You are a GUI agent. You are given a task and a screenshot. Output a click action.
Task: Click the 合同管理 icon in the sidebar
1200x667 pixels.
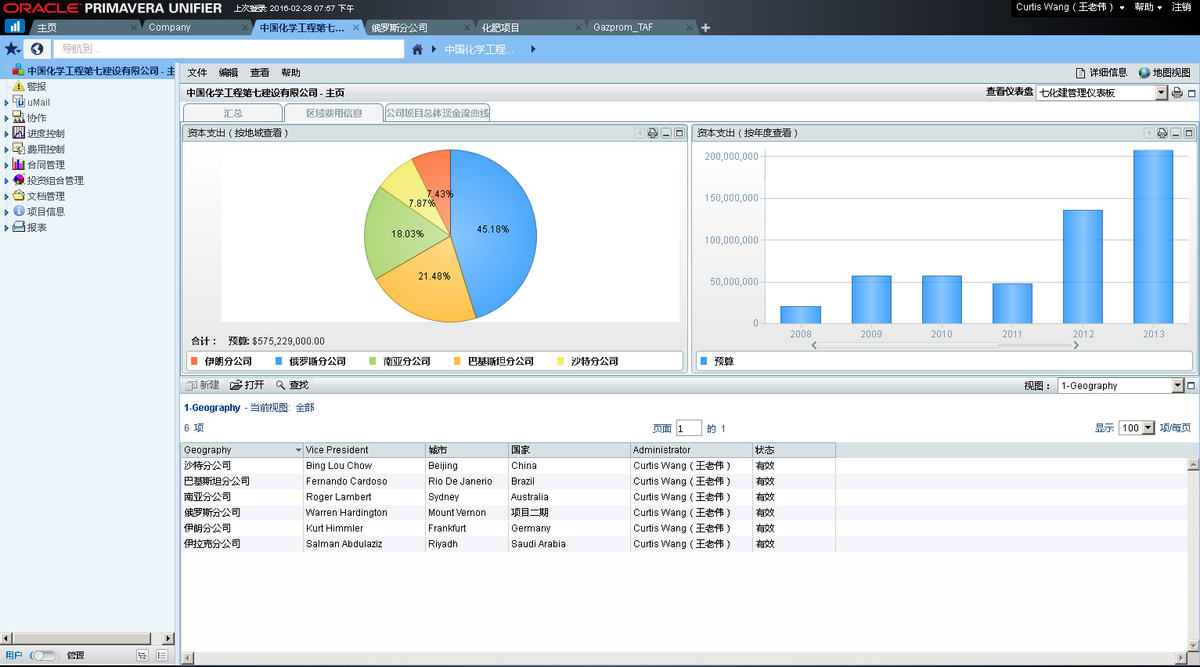tap(19, 164)
